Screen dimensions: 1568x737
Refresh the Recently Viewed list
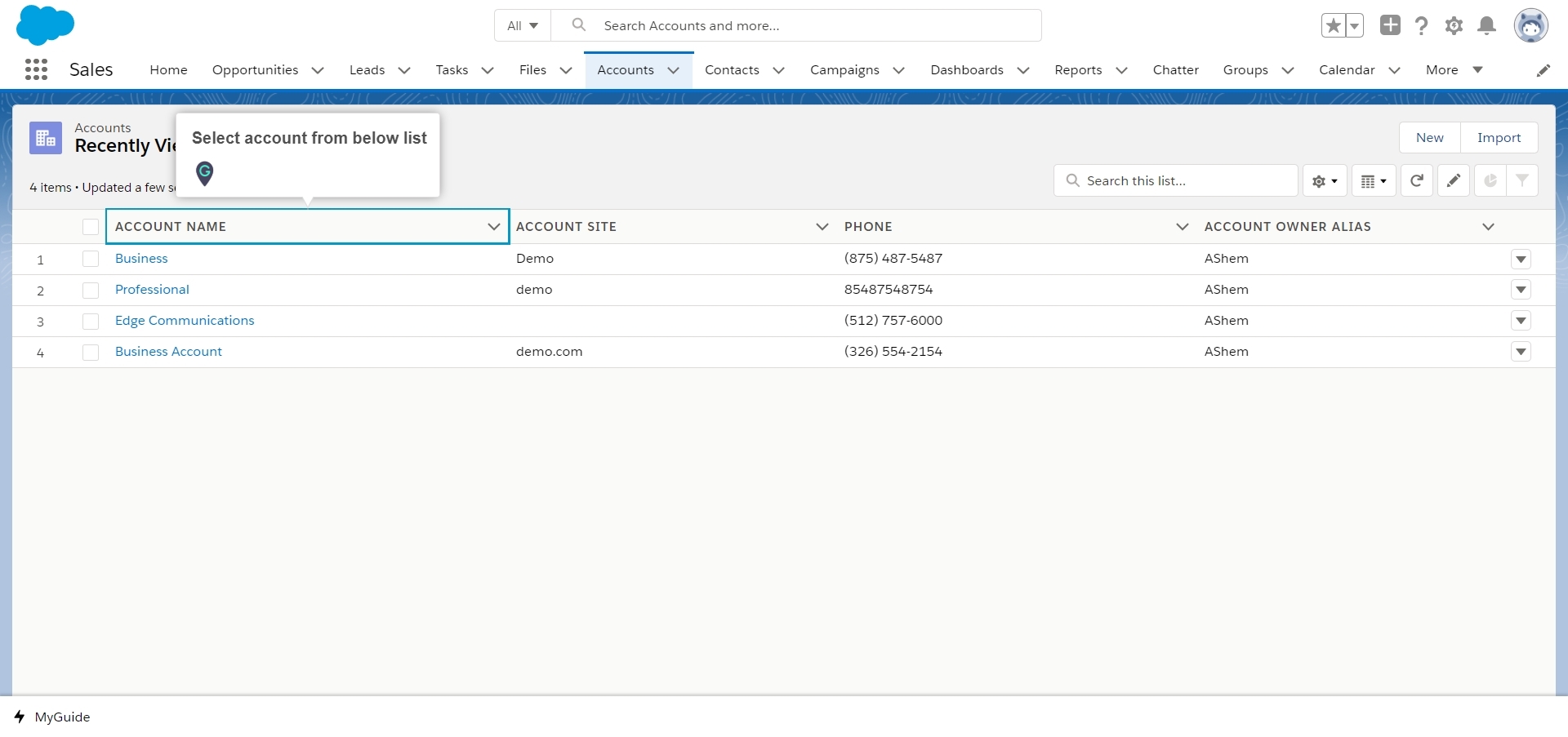coord(1416,180)
